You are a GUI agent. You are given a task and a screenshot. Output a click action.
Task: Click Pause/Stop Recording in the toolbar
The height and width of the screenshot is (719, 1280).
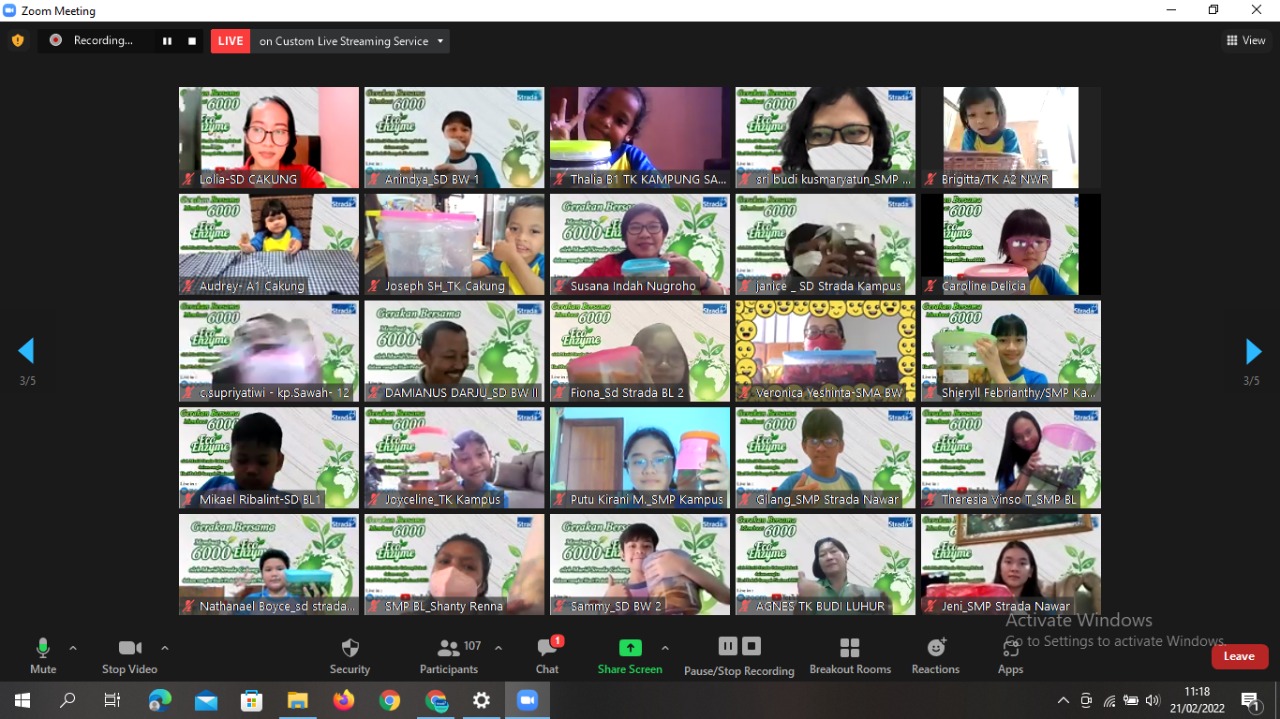click(x=739, y=655)
